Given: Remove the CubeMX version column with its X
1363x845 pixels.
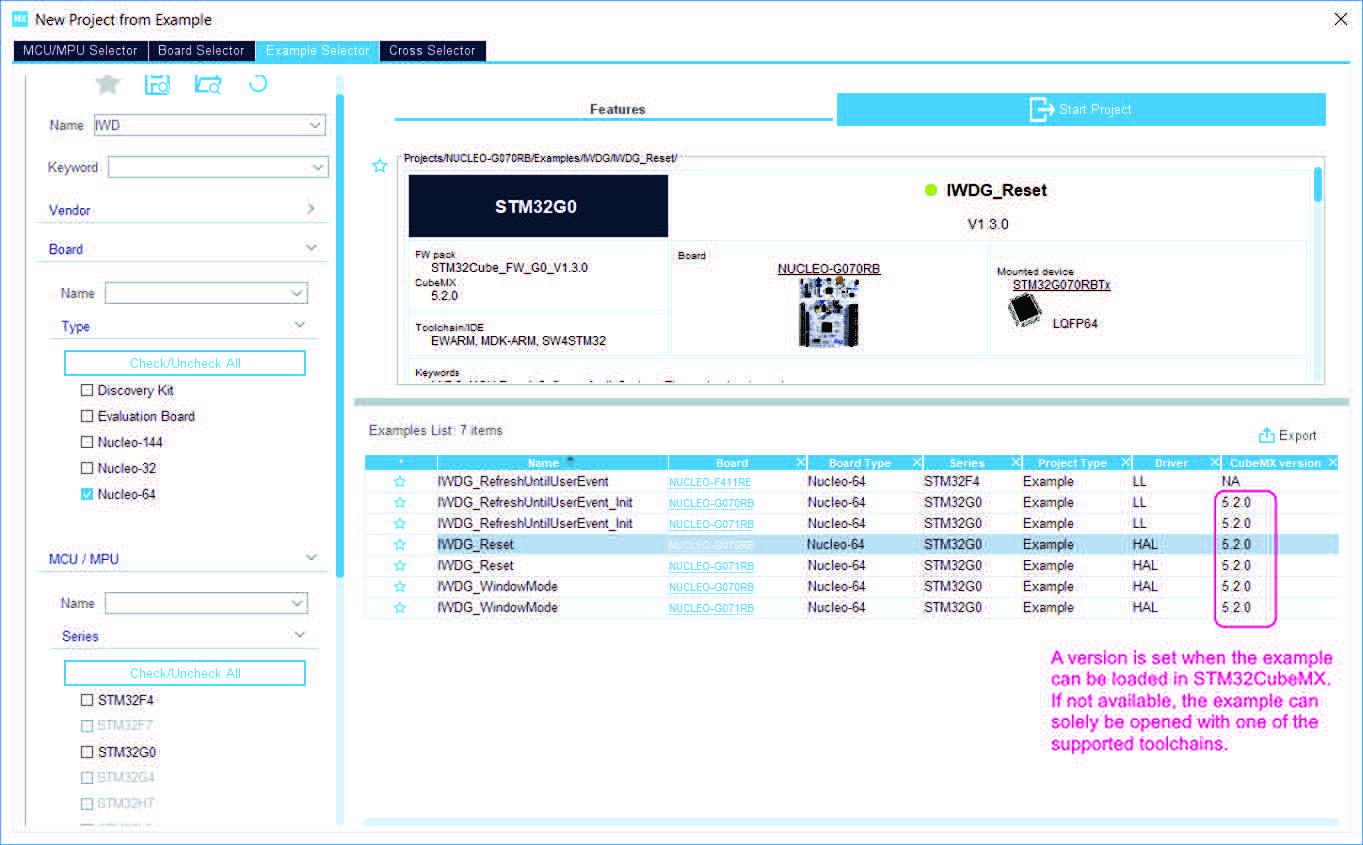Looking at the screenshot, I should [1332, 463].
